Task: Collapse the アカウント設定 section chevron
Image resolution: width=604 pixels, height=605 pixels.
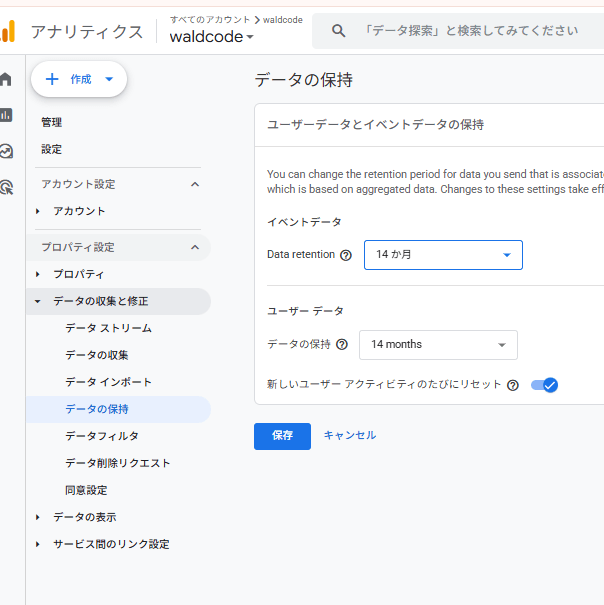Action: point(195,184)
